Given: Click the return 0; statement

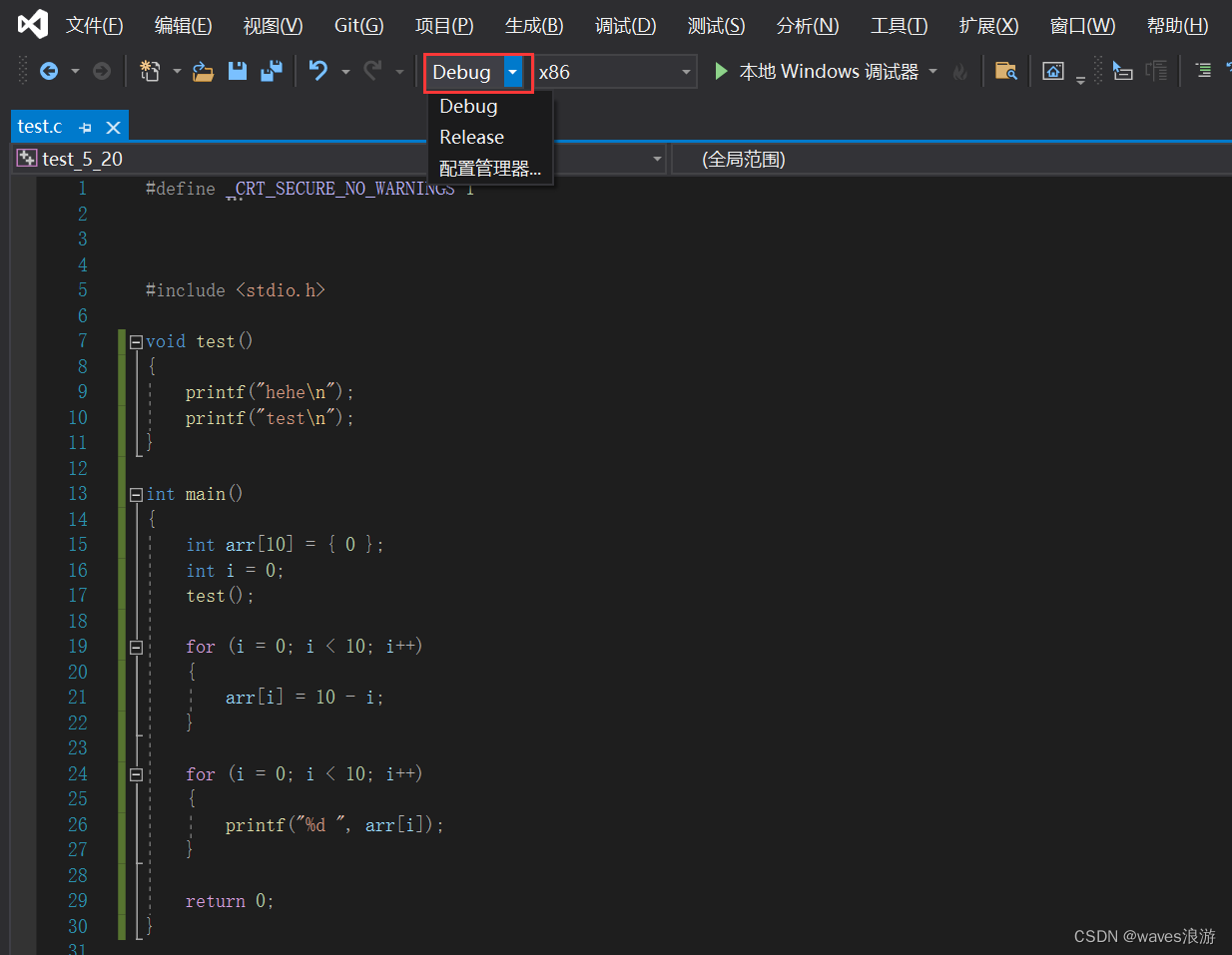Looking at the screenshot, I should [x=230, y=901].
